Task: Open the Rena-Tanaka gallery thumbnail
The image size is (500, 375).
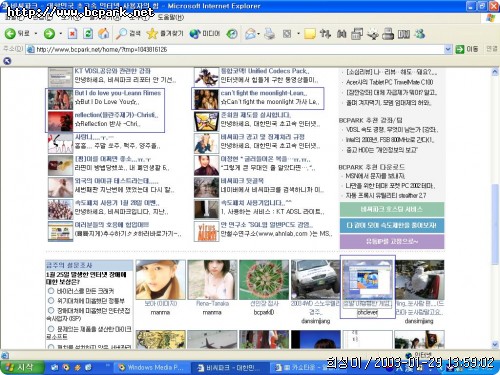Action: click(x=212, y=280)
